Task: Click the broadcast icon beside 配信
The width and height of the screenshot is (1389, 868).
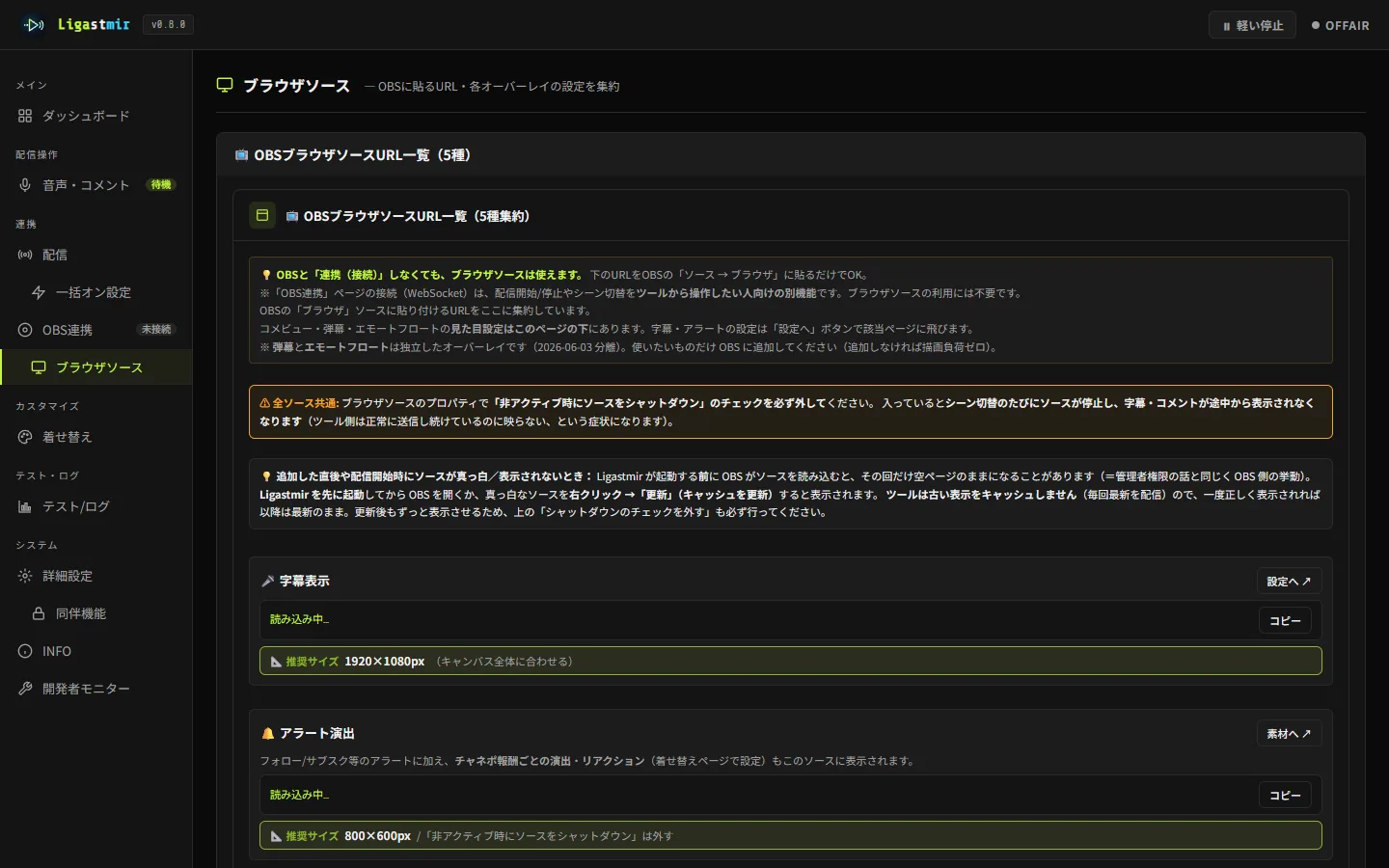Action: (x=25, y=255)
